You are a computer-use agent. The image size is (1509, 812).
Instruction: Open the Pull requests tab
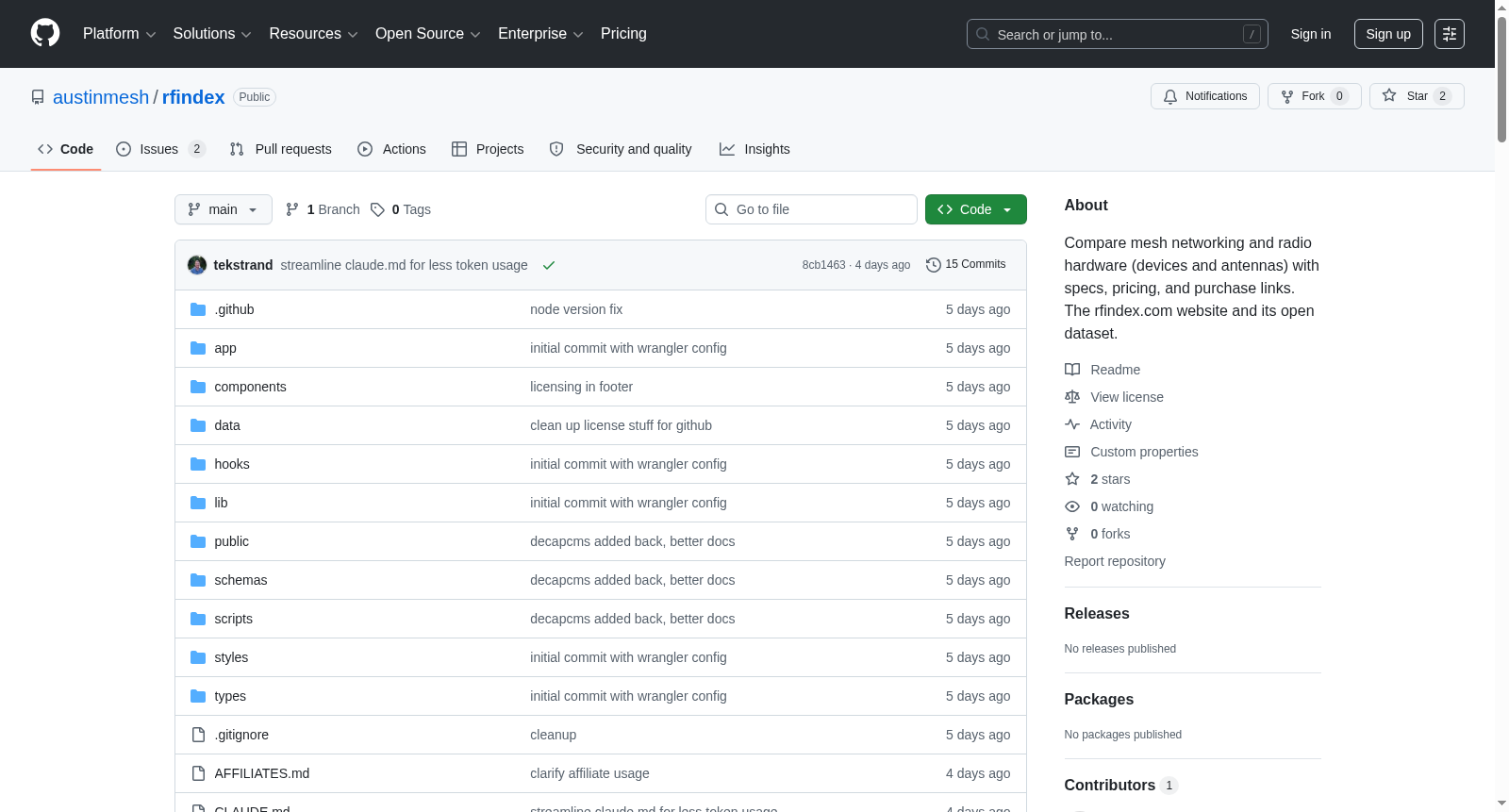coord(280,149)
